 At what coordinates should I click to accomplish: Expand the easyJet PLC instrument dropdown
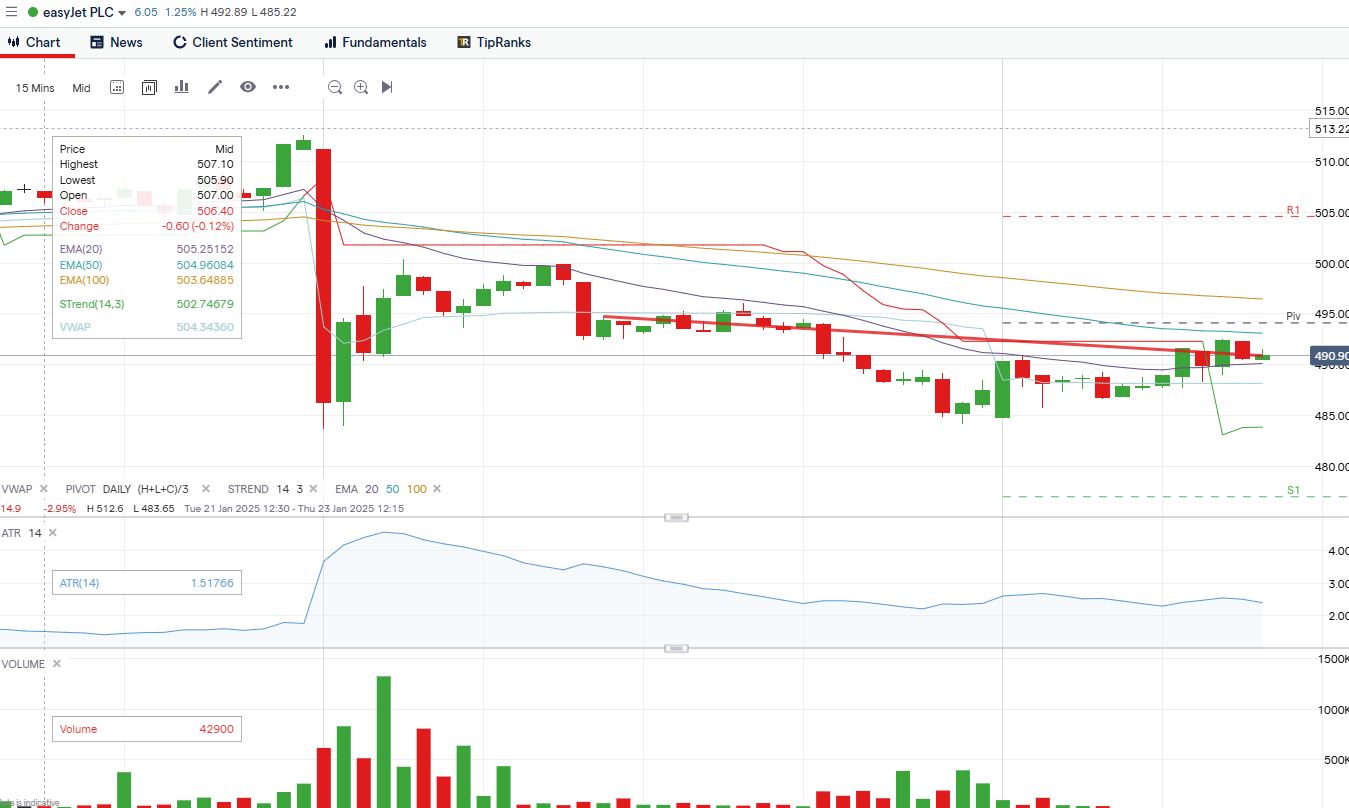click(122, 13)
